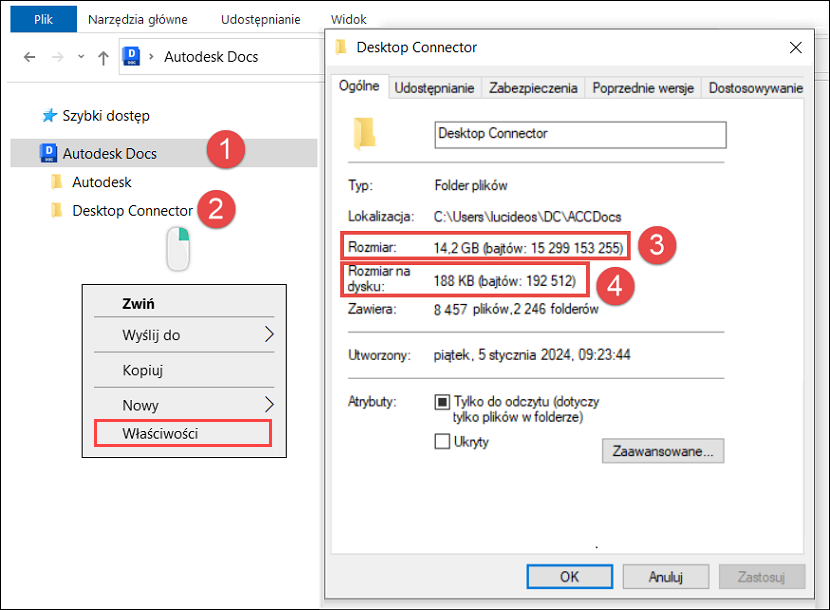
Task: Confirm with the OK button
Action: click(570, 577)
